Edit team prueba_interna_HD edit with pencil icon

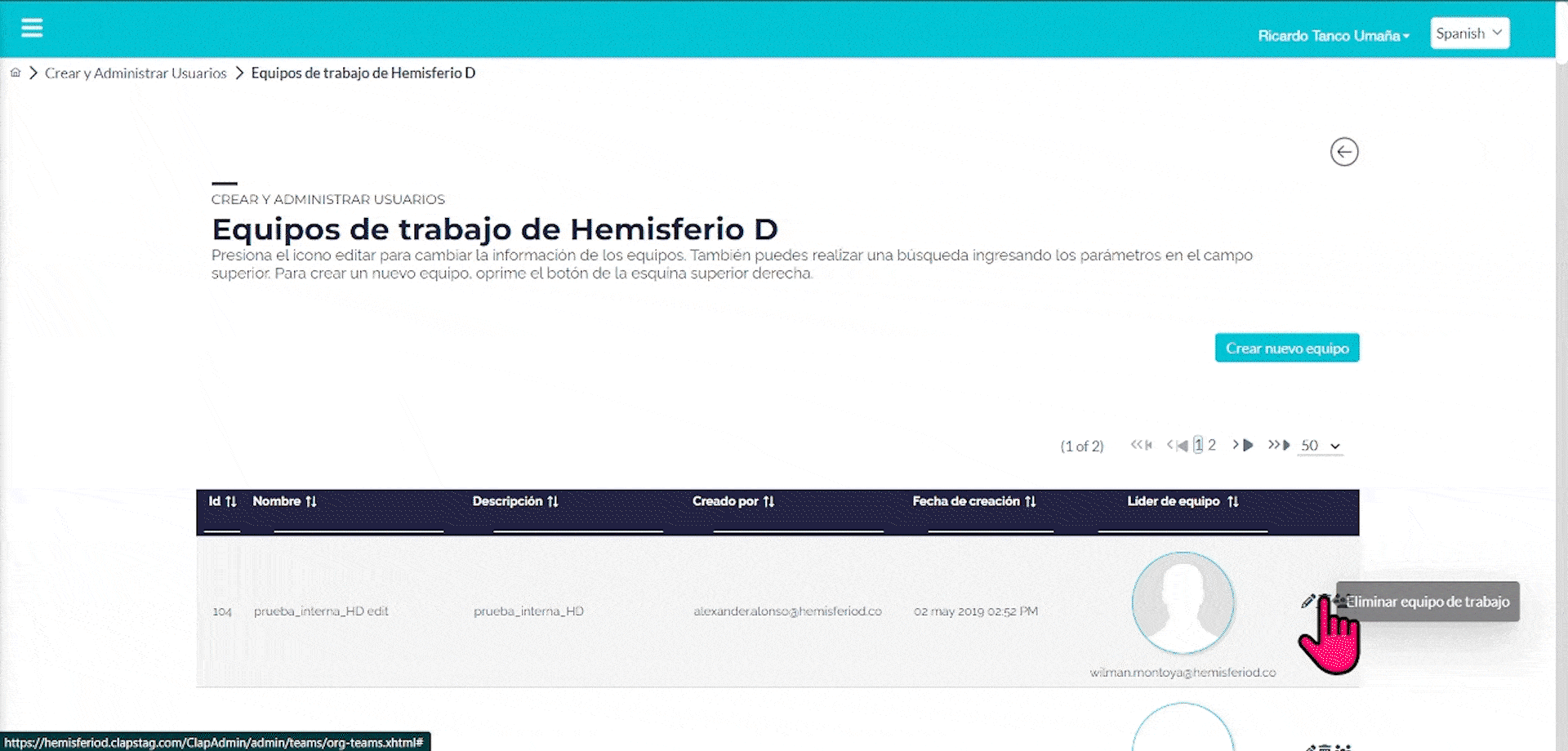[1307, 602]
